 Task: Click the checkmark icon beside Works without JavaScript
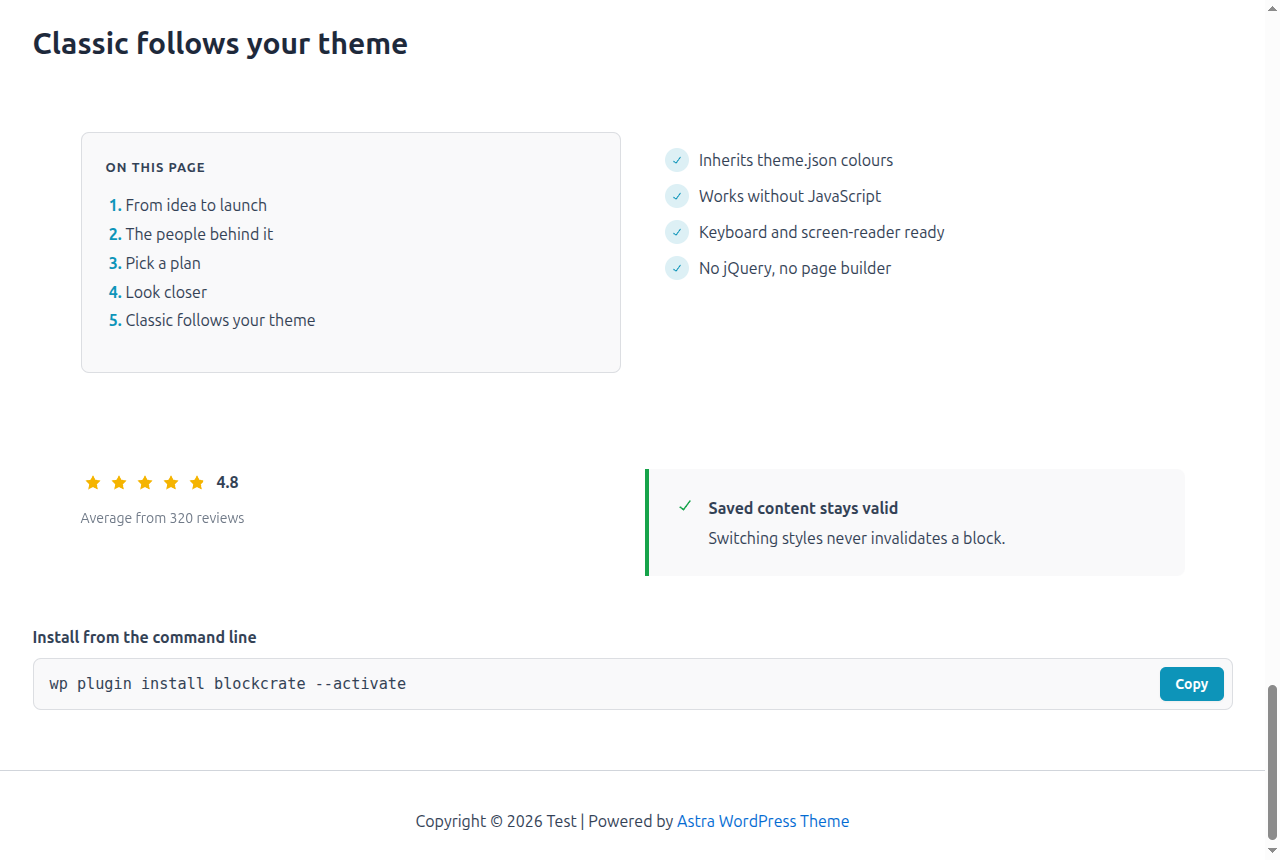pos(677,196)
